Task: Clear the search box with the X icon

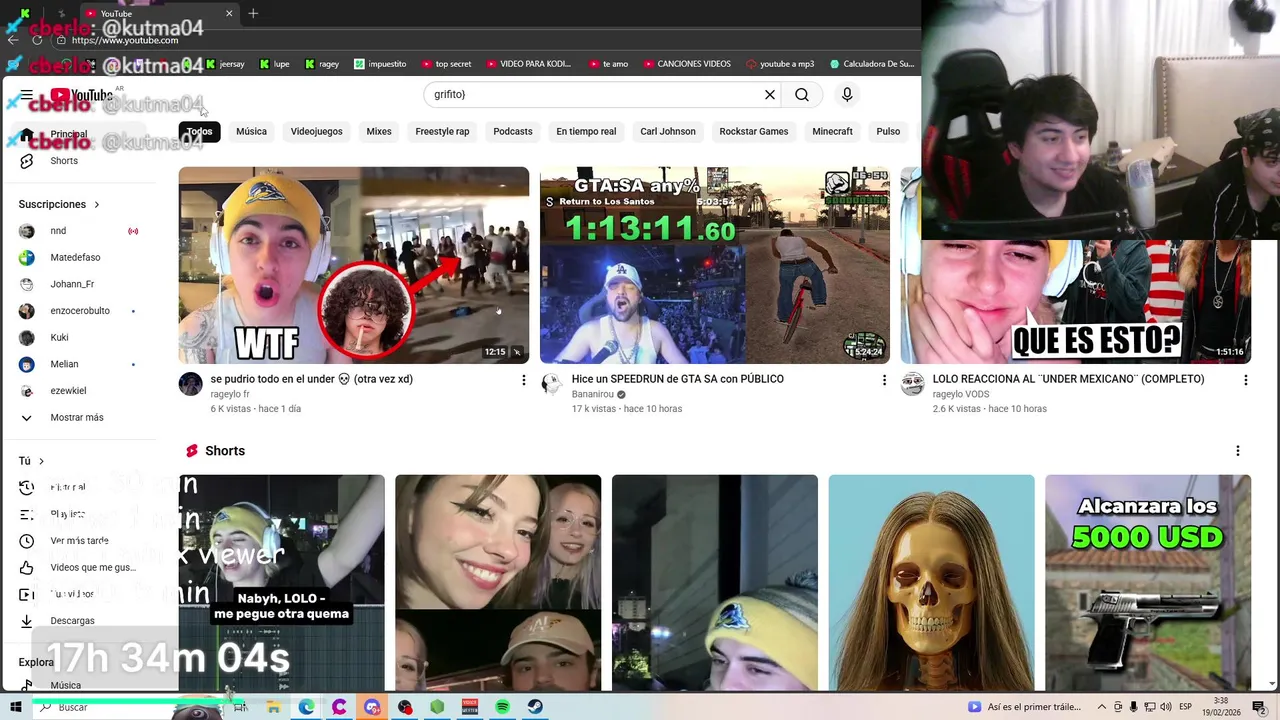Action: [x=770, y=94]
